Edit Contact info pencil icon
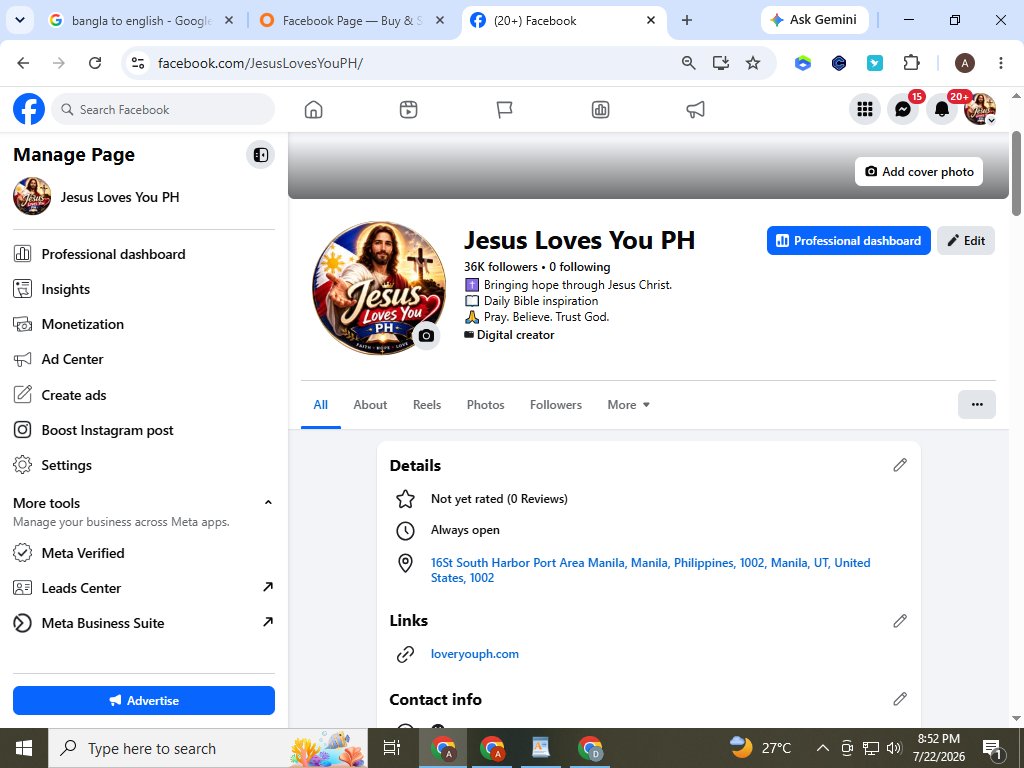Screen dimensions: 1024x768 (900, 699)
